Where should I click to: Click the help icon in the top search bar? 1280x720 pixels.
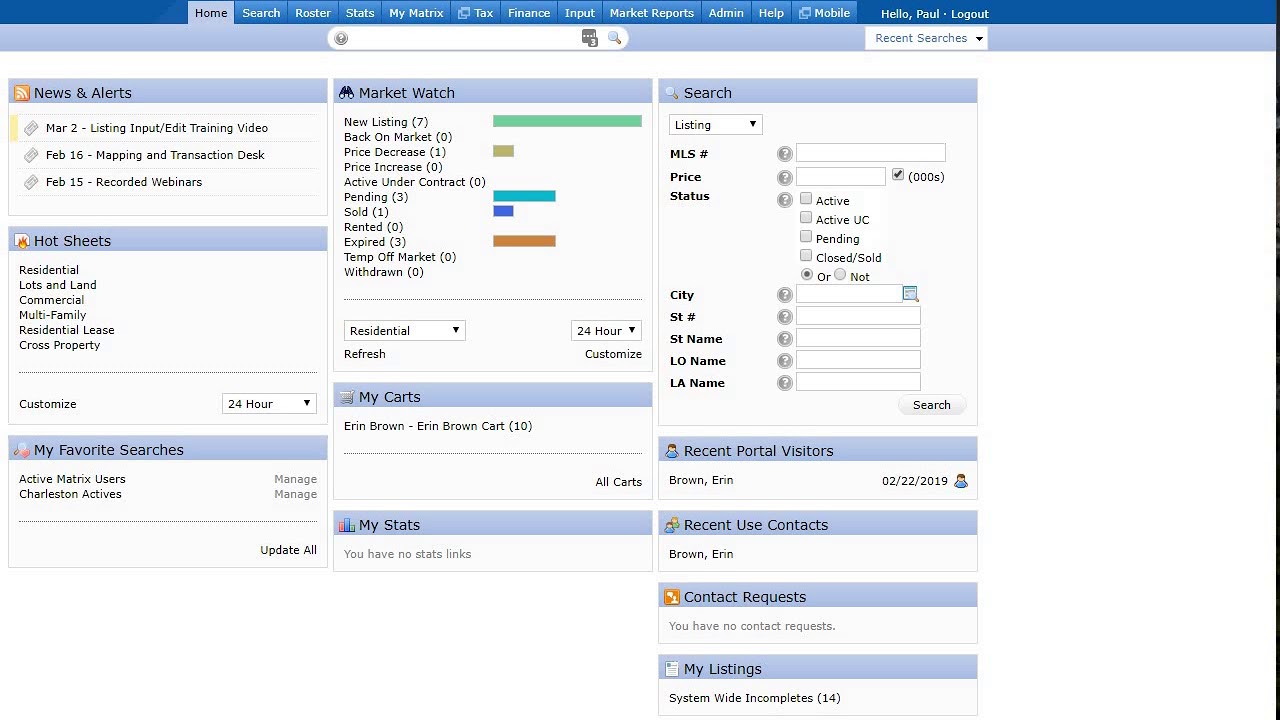coord(341,38)
